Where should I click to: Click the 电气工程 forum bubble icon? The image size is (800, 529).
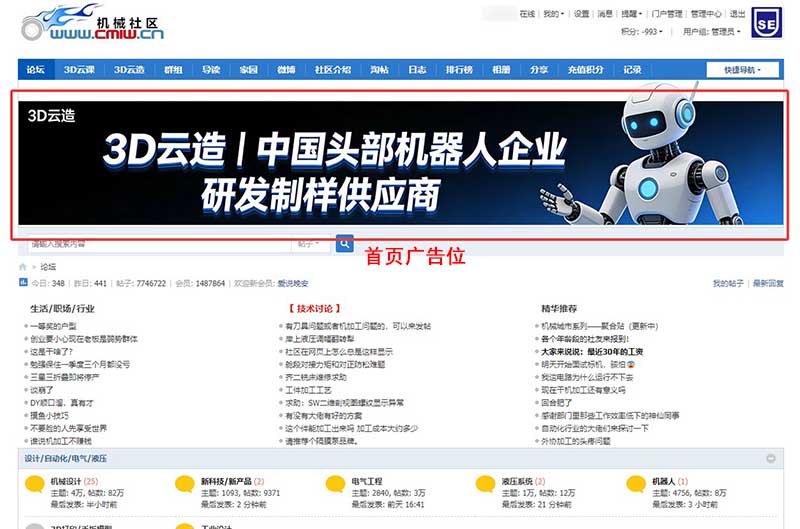[335, 485]
